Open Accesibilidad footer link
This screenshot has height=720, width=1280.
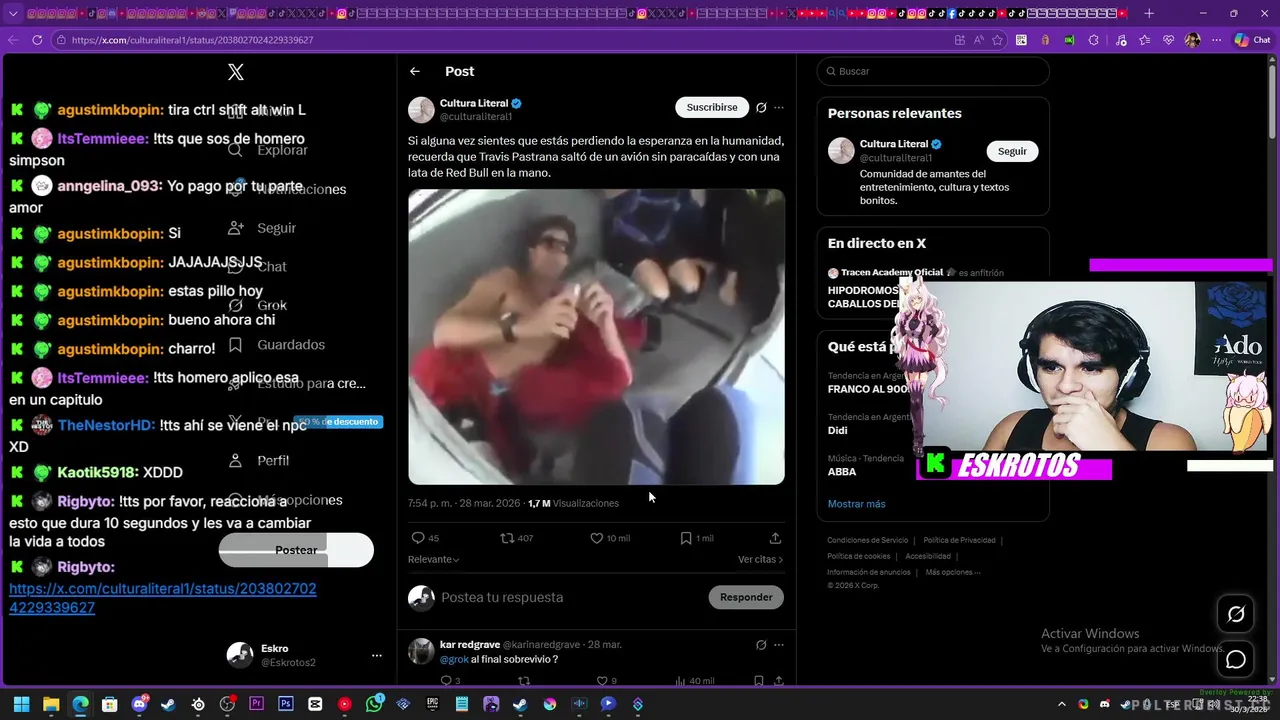[x=928, y=556]
